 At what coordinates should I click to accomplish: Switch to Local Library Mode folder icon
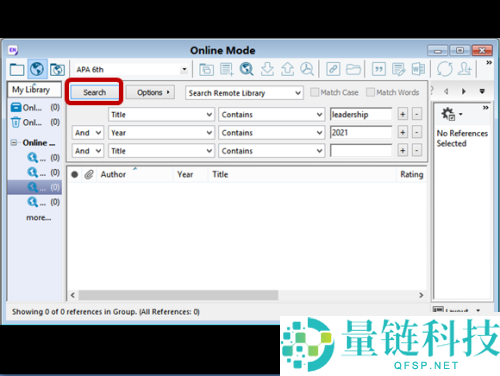point(17,69)
